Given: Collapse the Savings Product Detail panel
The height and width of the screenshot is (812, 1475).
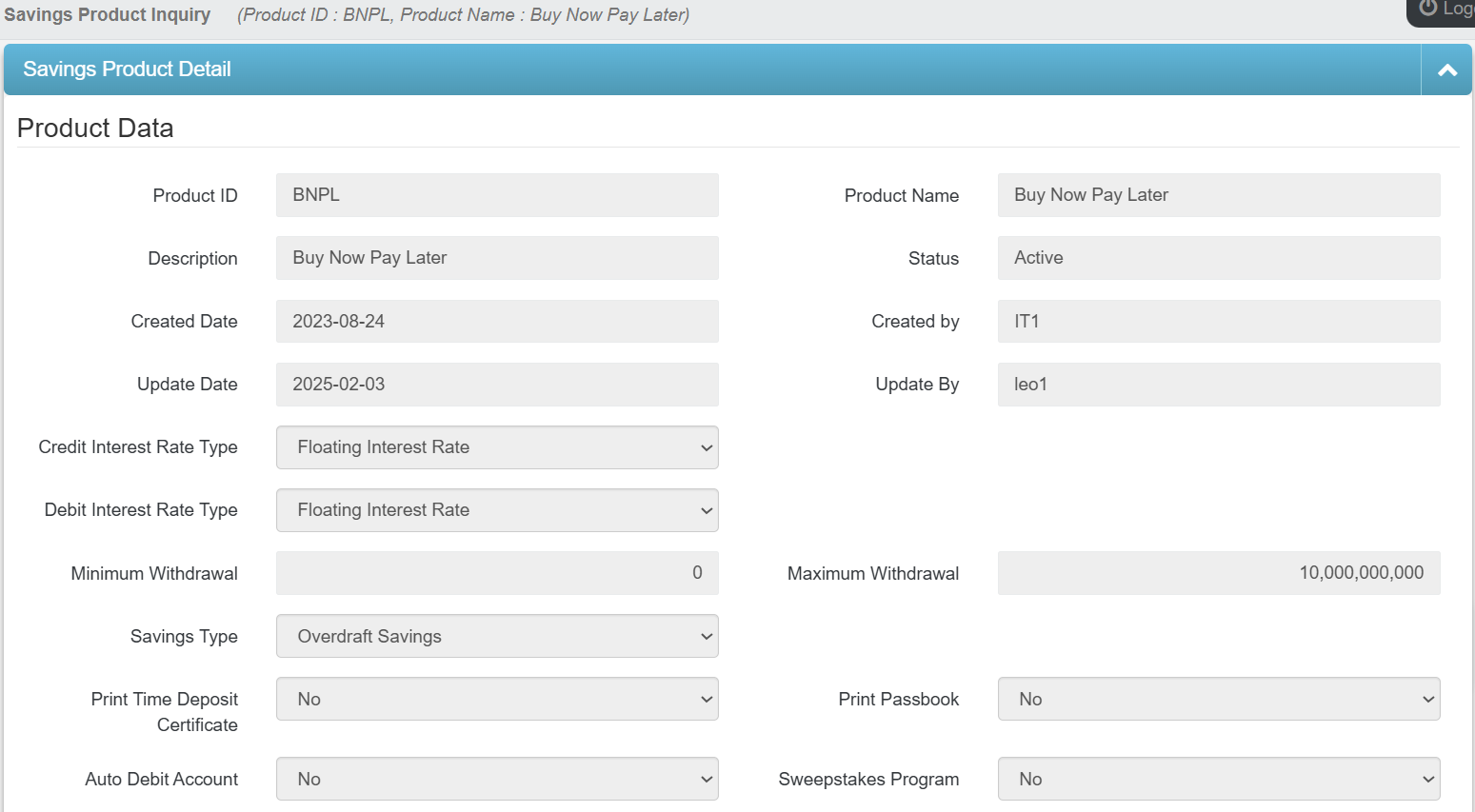Looking at the screenshot, I should (1446, 69).
